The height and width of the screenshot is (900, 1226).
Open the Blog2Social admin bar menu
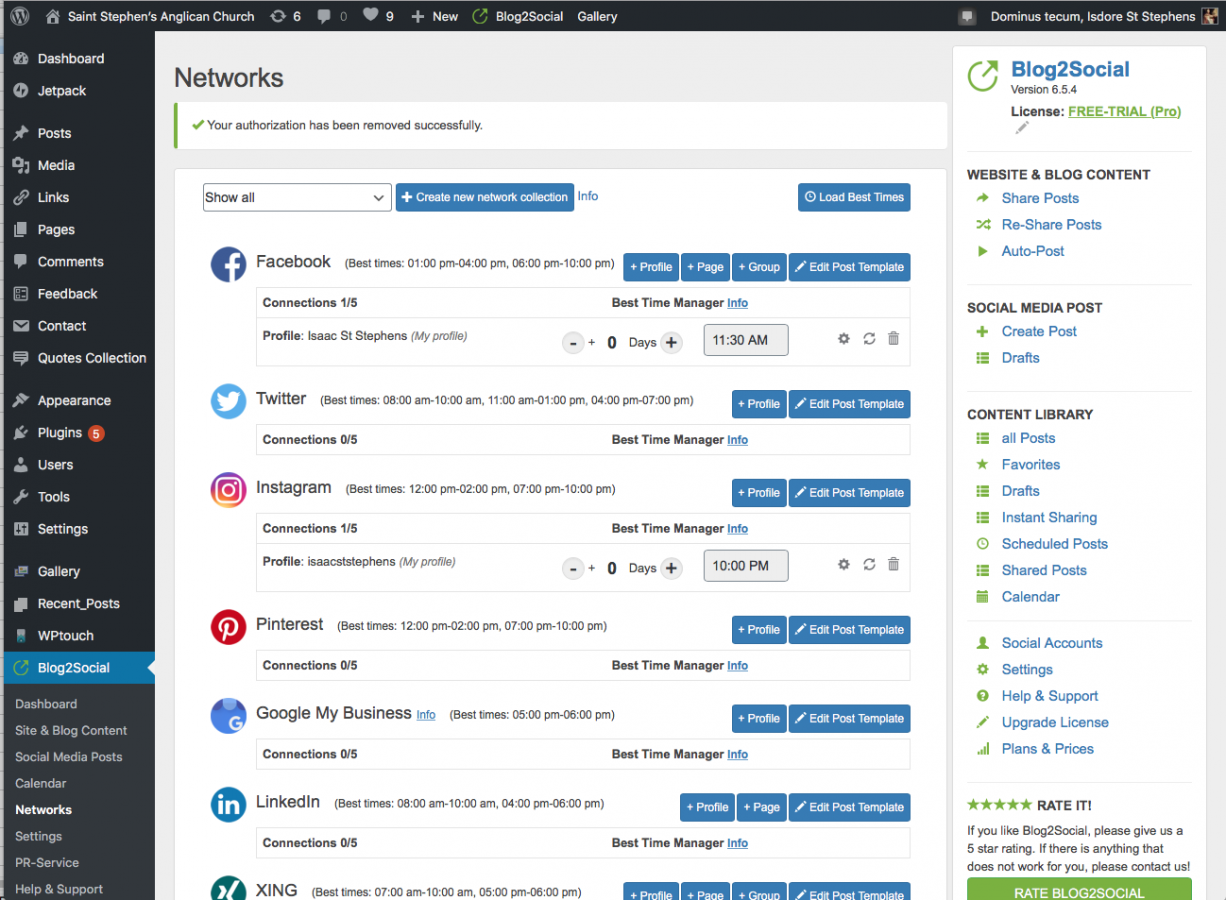[517, 16]
